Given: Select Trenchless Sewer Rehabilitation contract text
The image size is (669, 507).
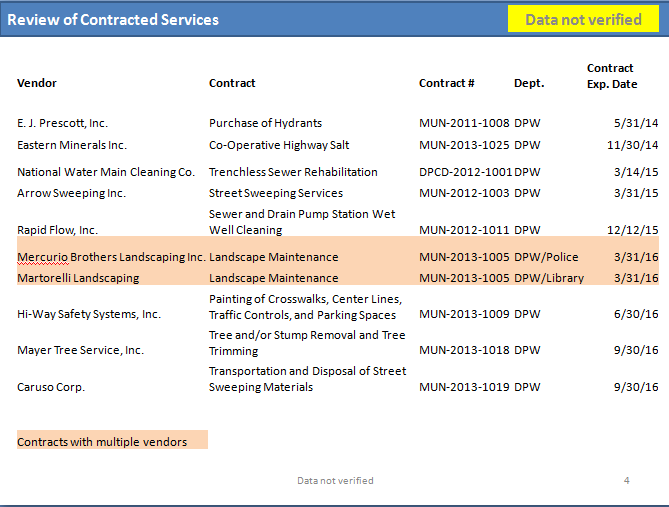Looking at the screenshot, I should pyautogui.click(x=293, y=172).
